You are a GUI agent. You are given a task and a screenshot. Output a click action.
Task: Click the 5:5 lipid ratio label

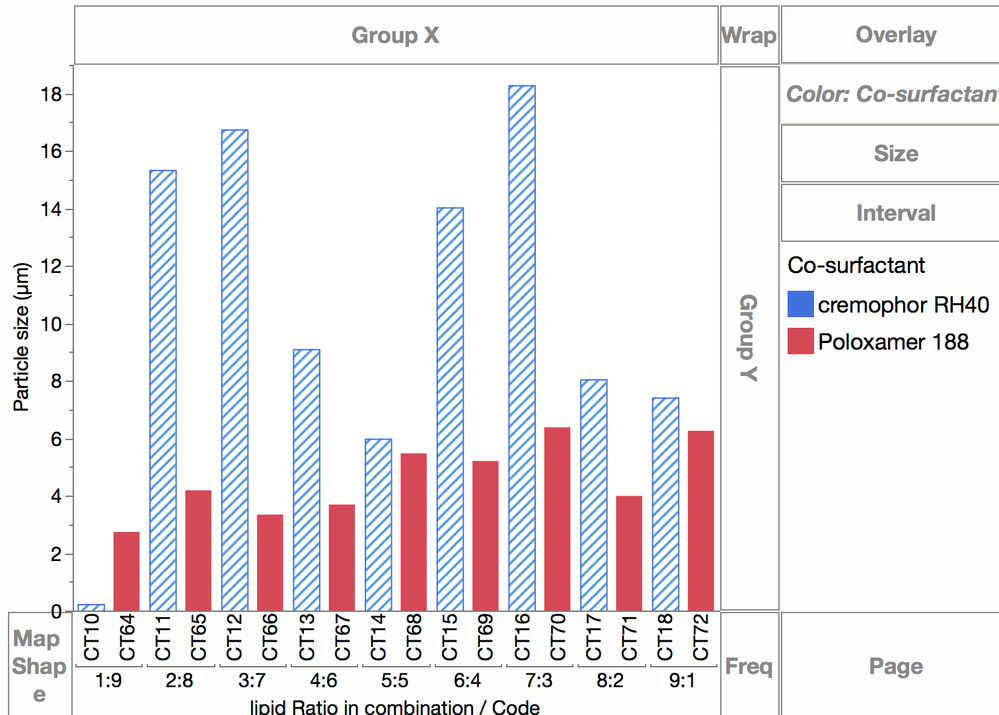(395, 681)
